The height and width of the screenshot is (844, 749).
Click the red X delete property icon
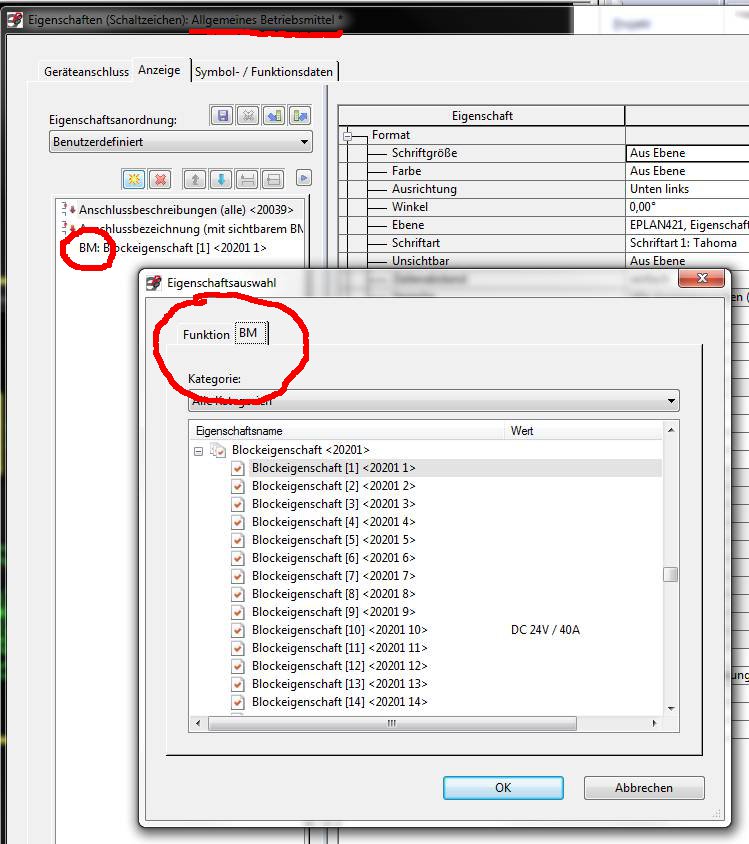click(160, 179)
